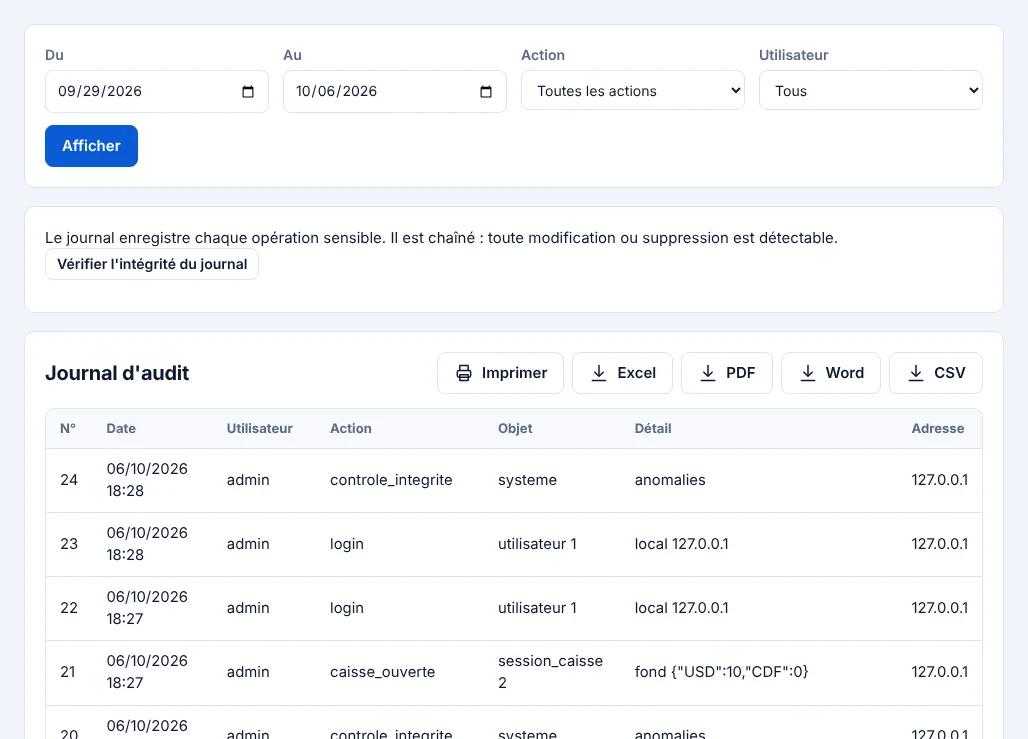Viewport: 1028px width, 739px height.
Task: Select row number 24 cell
Action: pos(69,480)
